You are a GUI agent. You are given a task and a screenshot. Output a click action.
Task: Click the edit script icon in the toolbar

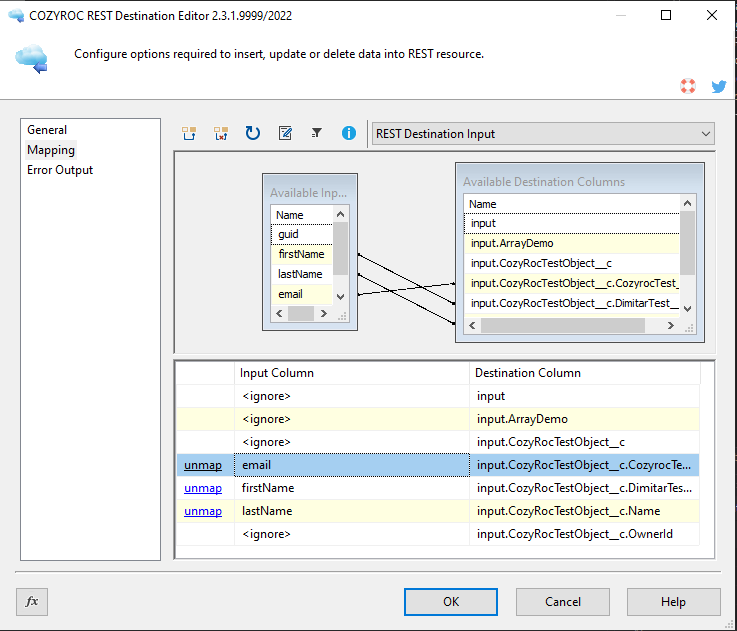[x=285, y=133]
